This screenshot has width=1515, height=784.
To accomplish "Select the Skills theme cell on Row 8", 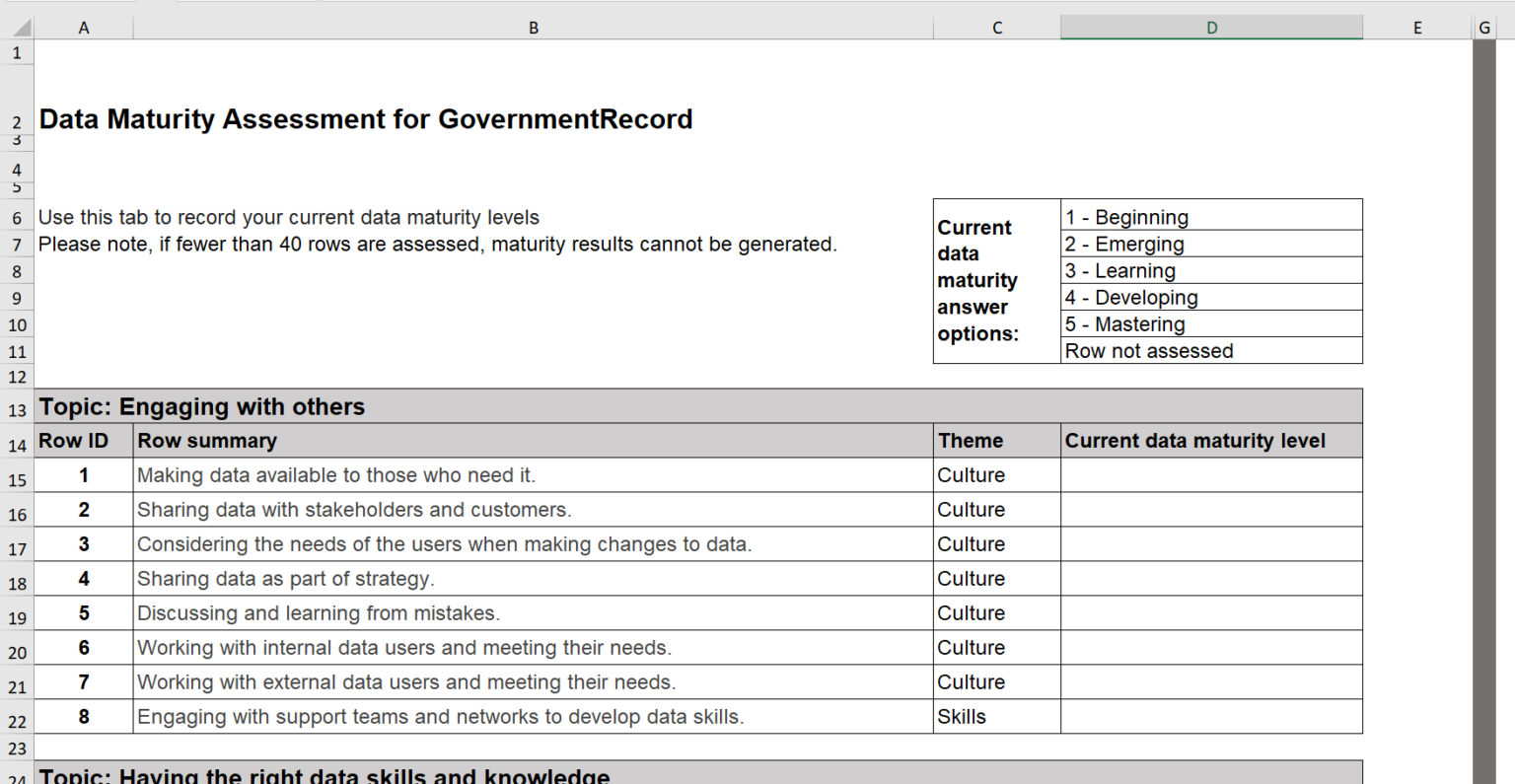I will (994, 716).
